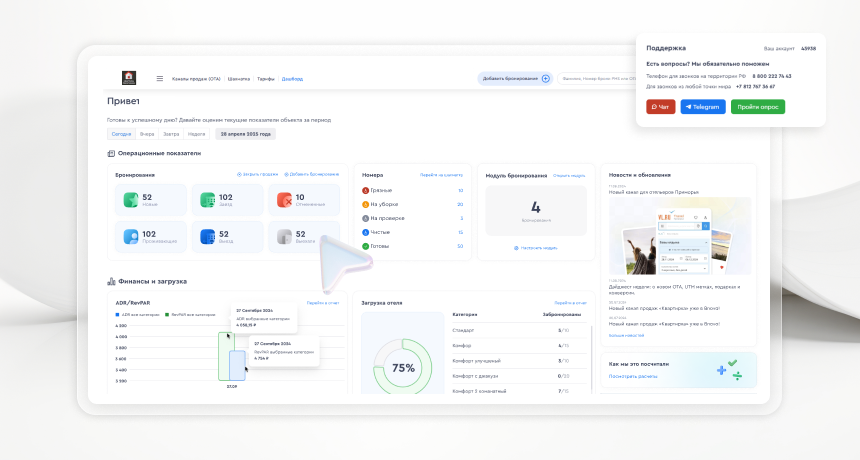
Task: Open Тарифы in the top navigation
Action: tap(265, 79)
